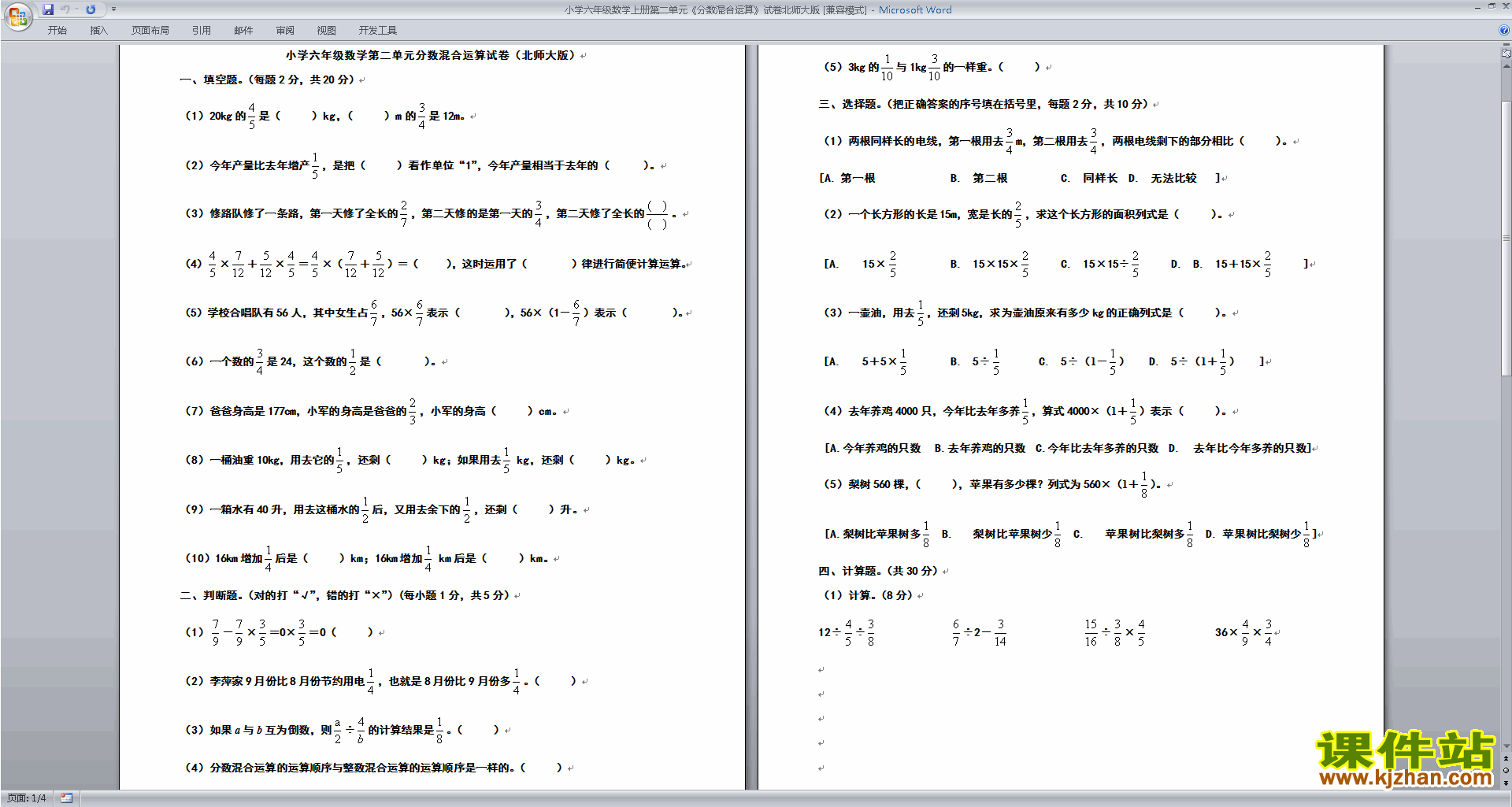Click the ruler toggle icon above scrollbar
This screenshot has height=807, width=1512.
pyautogui.click(x=1506, y=54)
